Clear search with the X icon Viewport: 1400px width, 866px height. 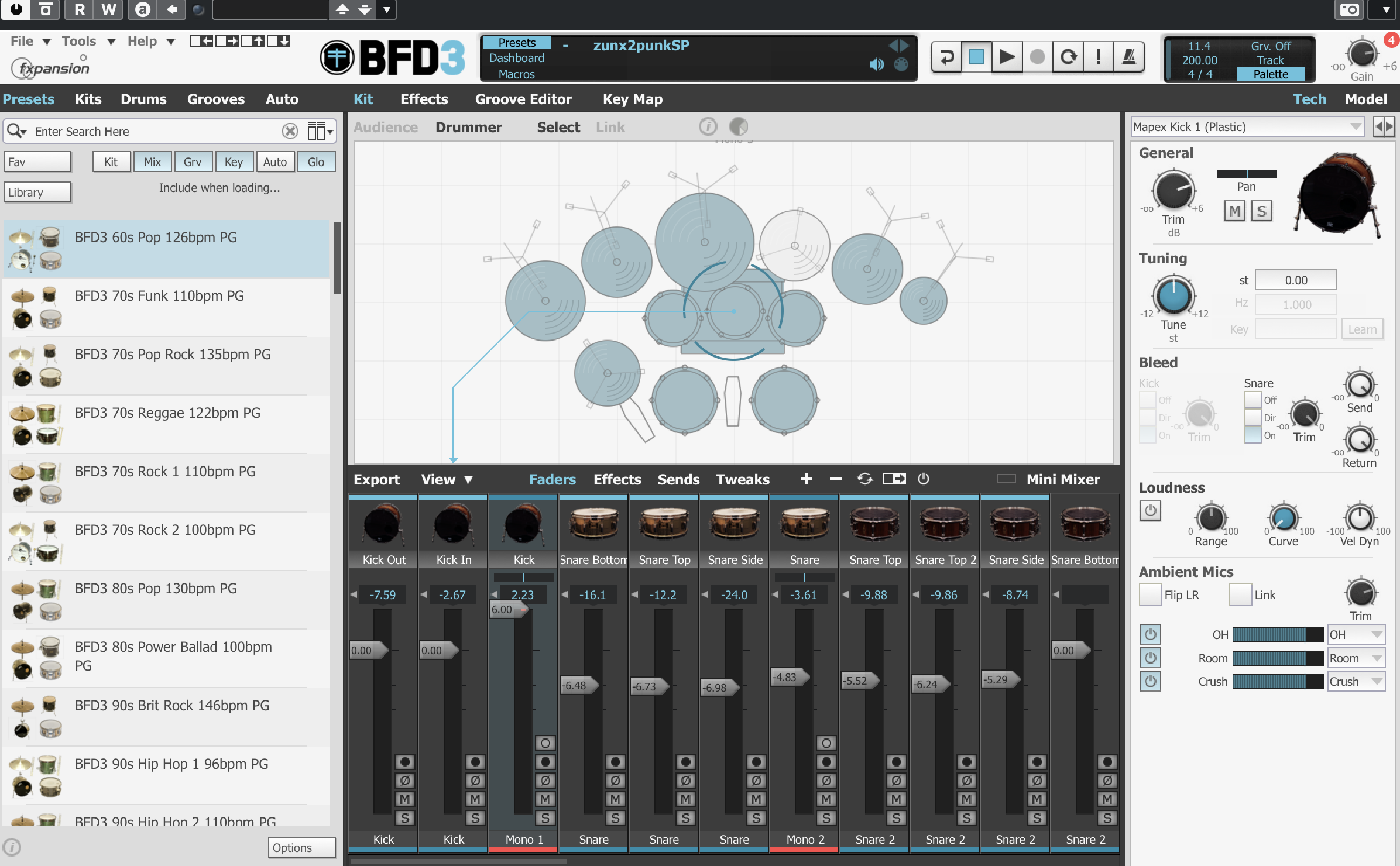tap(290, 131)
